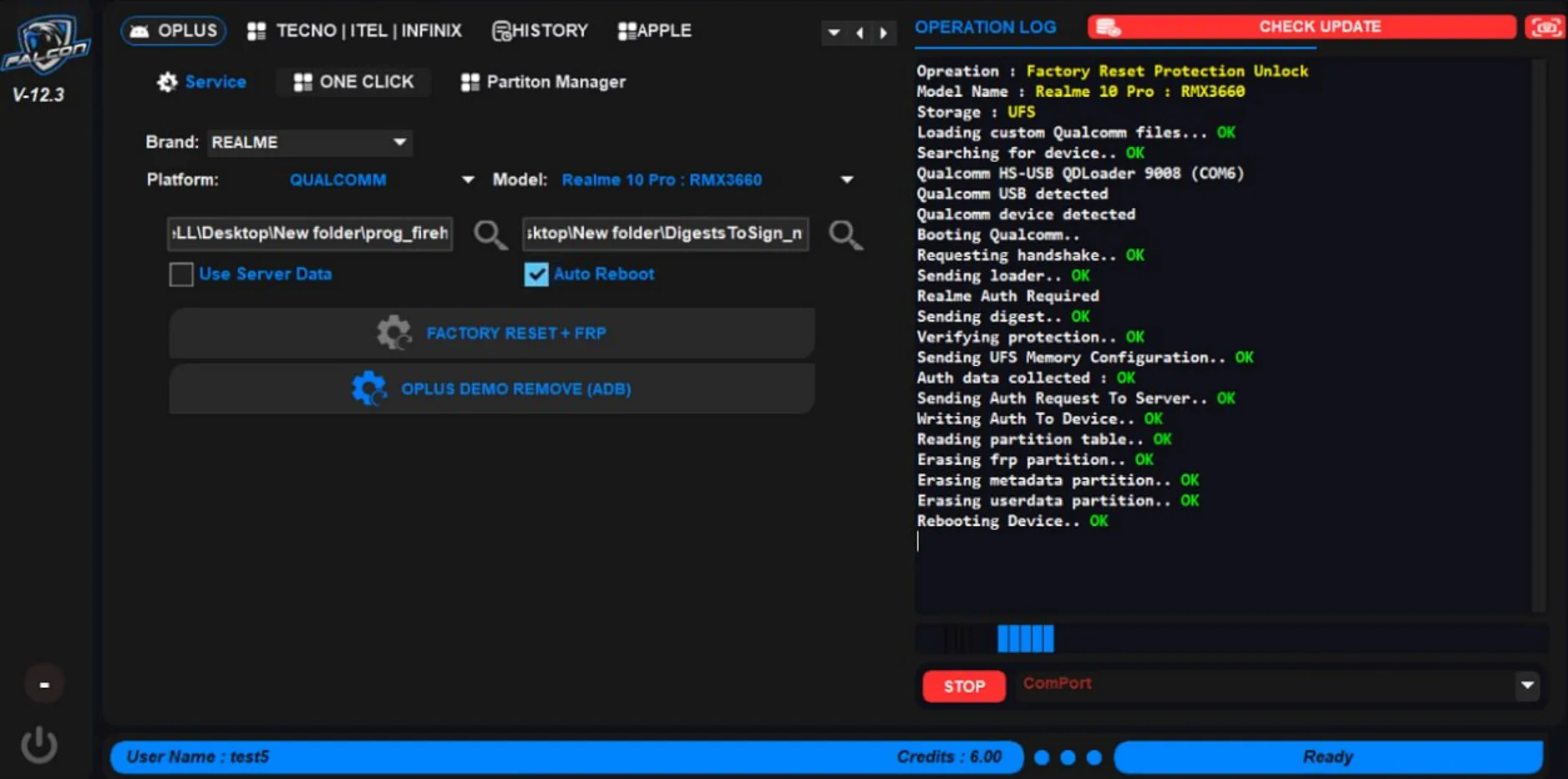Screen dimensions: 1568x779
Task: Click the Credits : 6.00 text
Action: [x=949, y=757]
